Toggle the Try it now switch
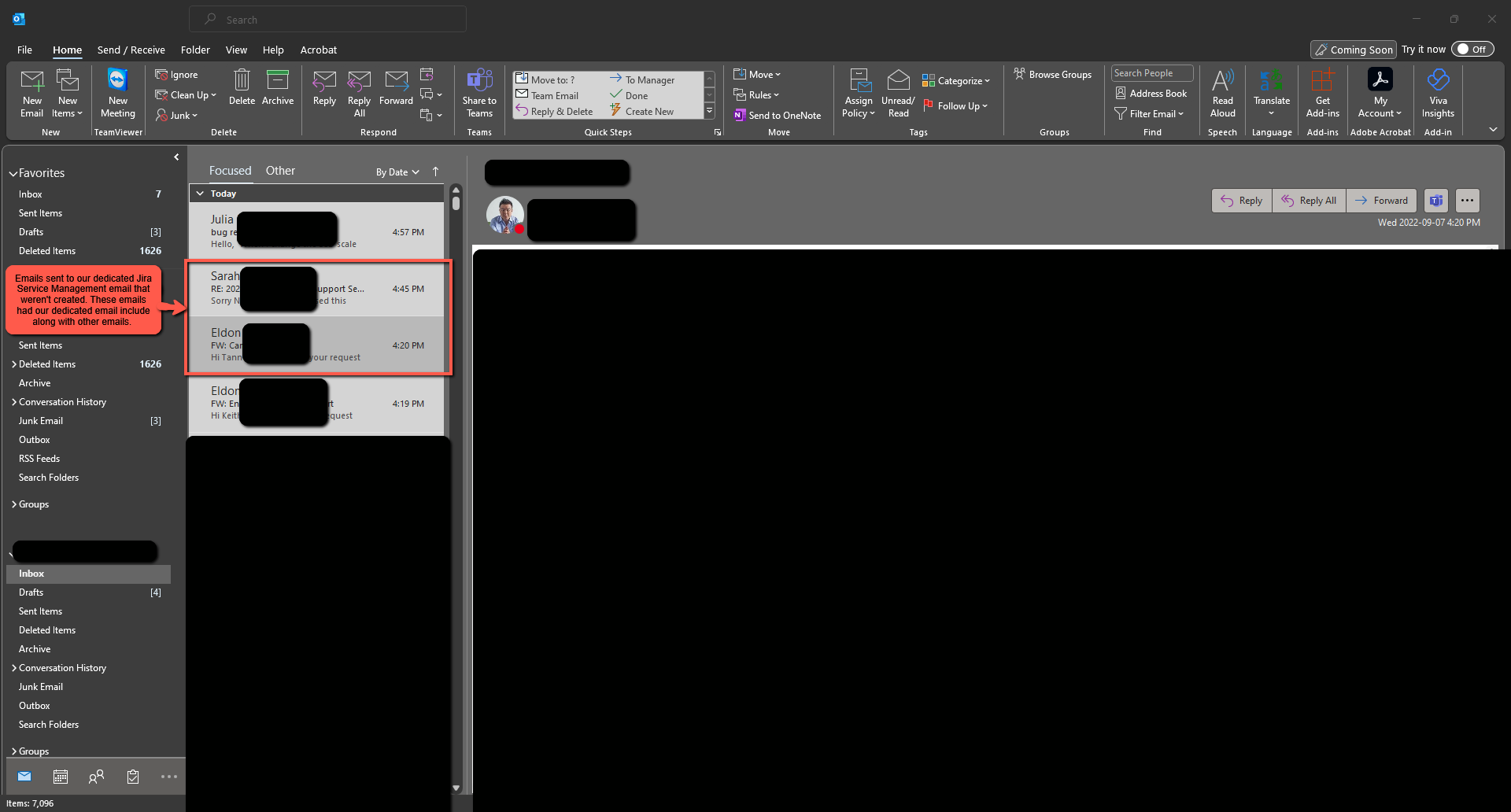 pyautogui.click(x=1472, y=49)
